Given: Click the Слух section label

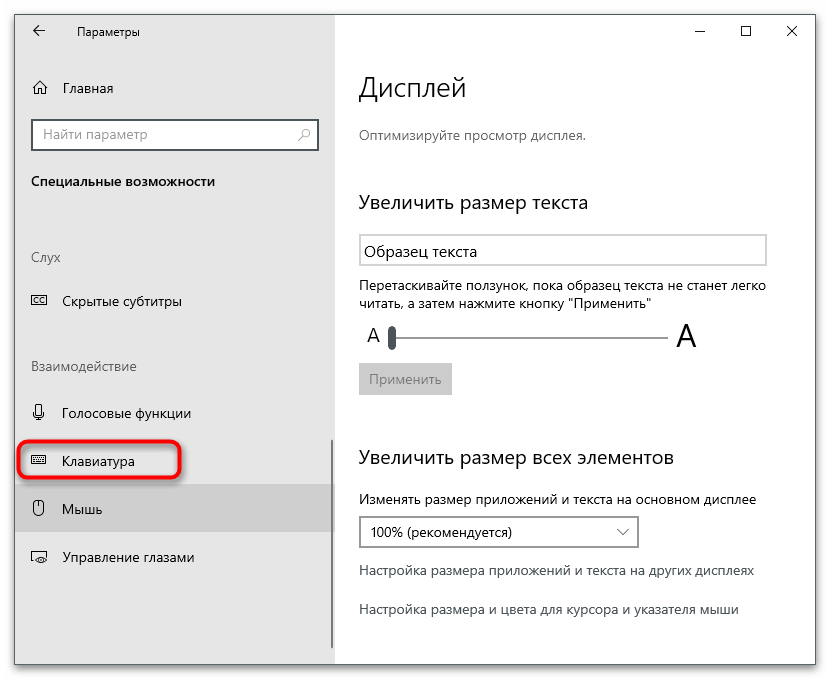Looking at the screenshot, I should (x=46, y=258).
